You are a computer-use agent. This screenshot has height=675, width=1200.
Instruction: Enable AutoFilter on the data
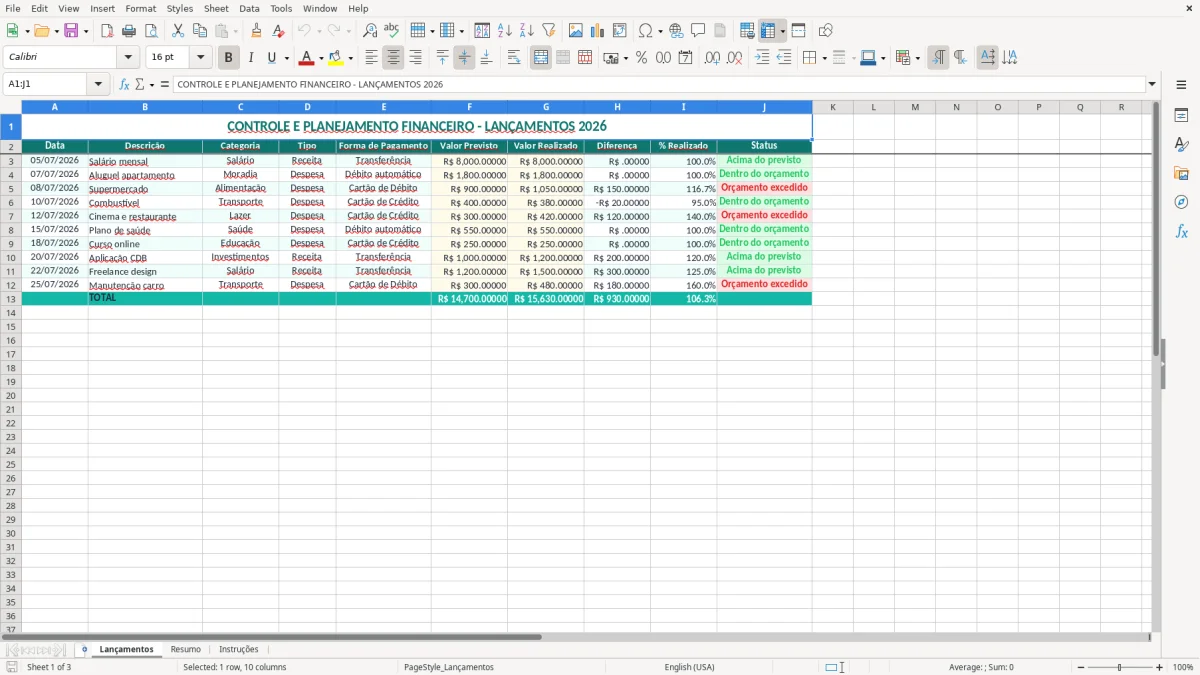[548, 31]
